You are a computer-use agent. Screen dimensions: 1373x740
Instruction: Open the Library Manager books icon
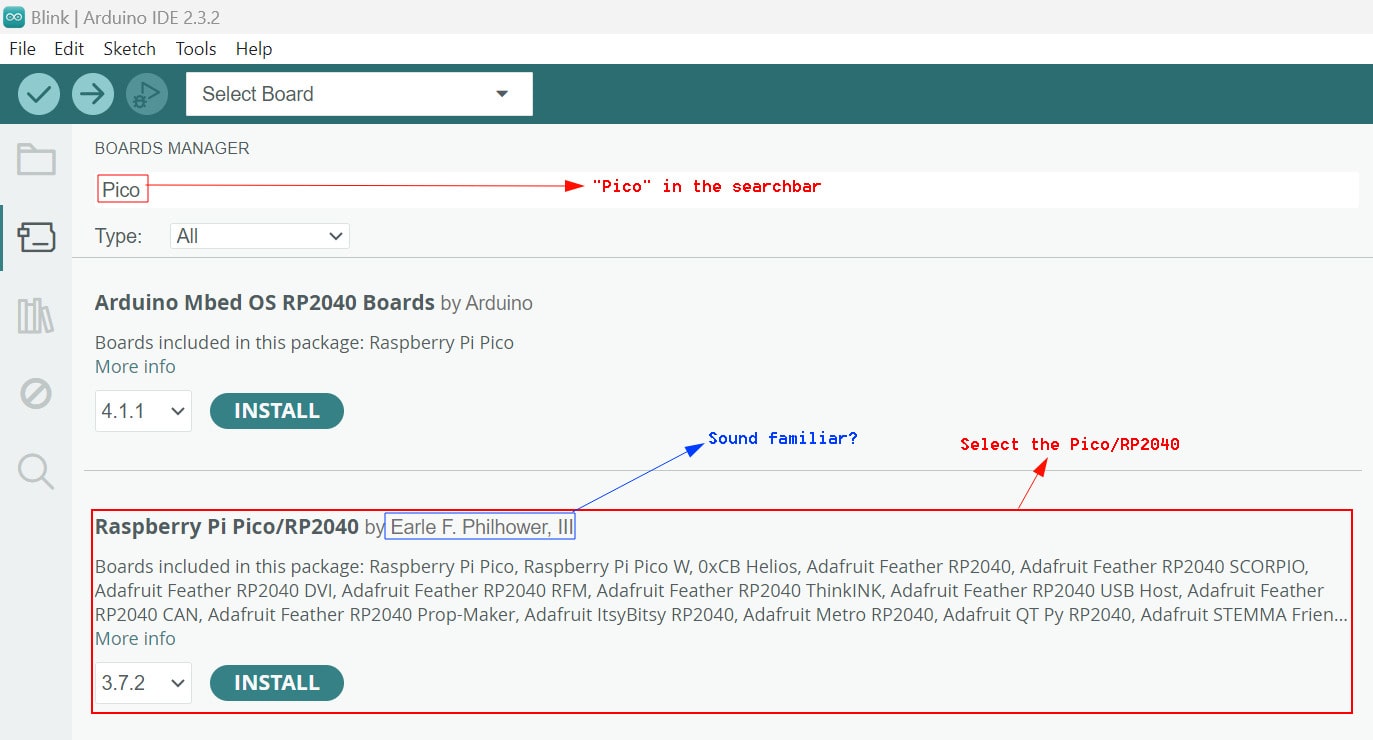(36, 316)
